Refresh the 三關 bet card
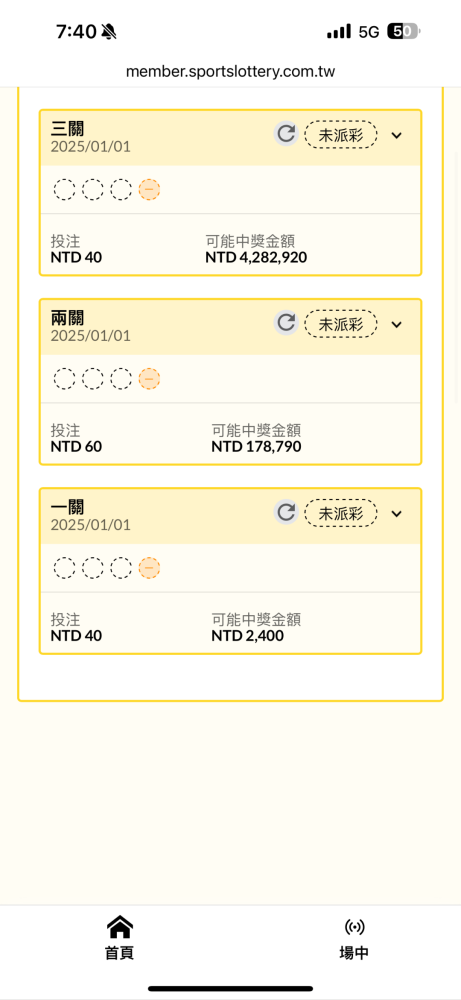 point(286,134)
